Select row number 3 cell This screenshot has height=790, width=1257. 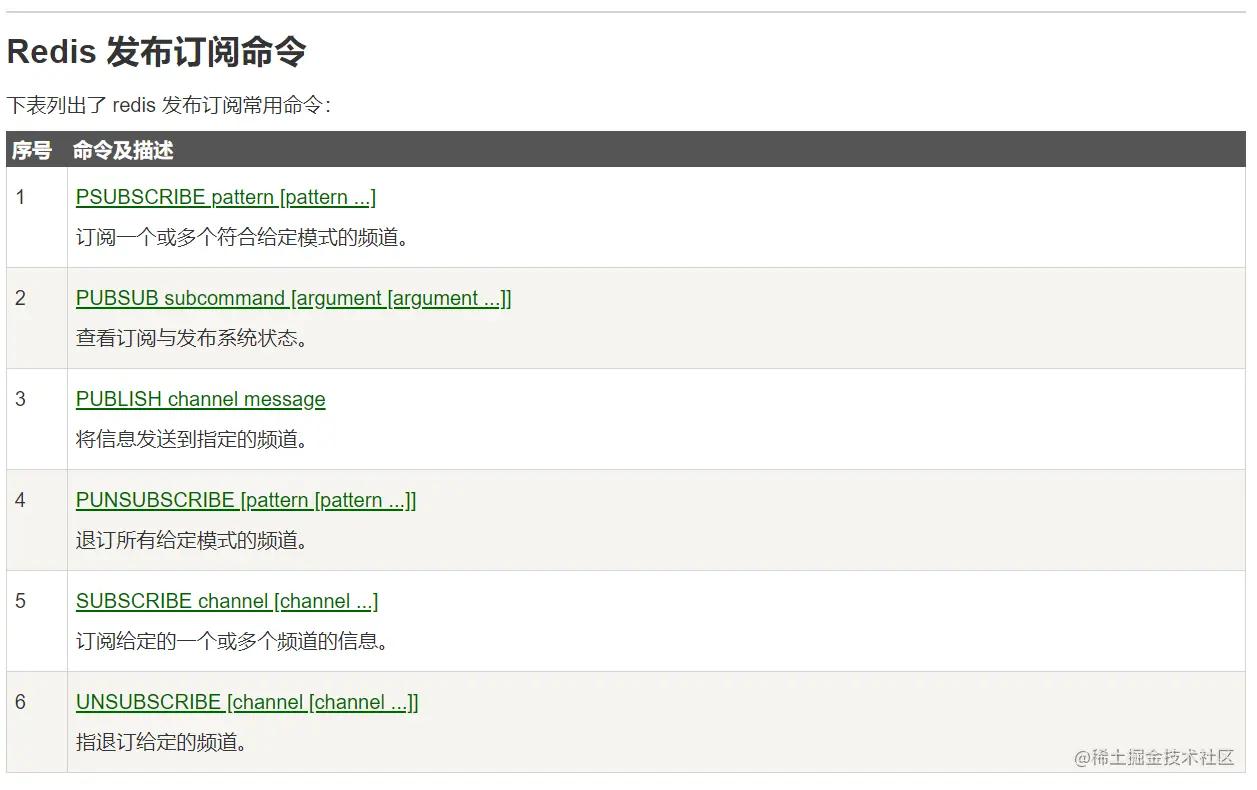coord(20,399)
